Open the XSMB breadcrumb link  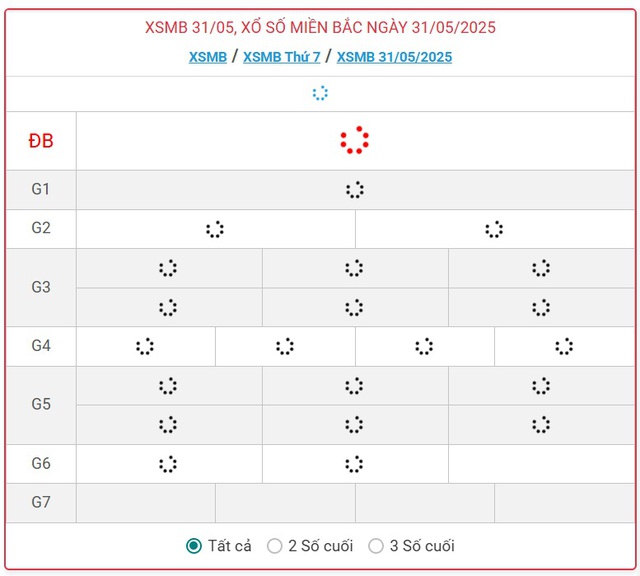point(207,57)
